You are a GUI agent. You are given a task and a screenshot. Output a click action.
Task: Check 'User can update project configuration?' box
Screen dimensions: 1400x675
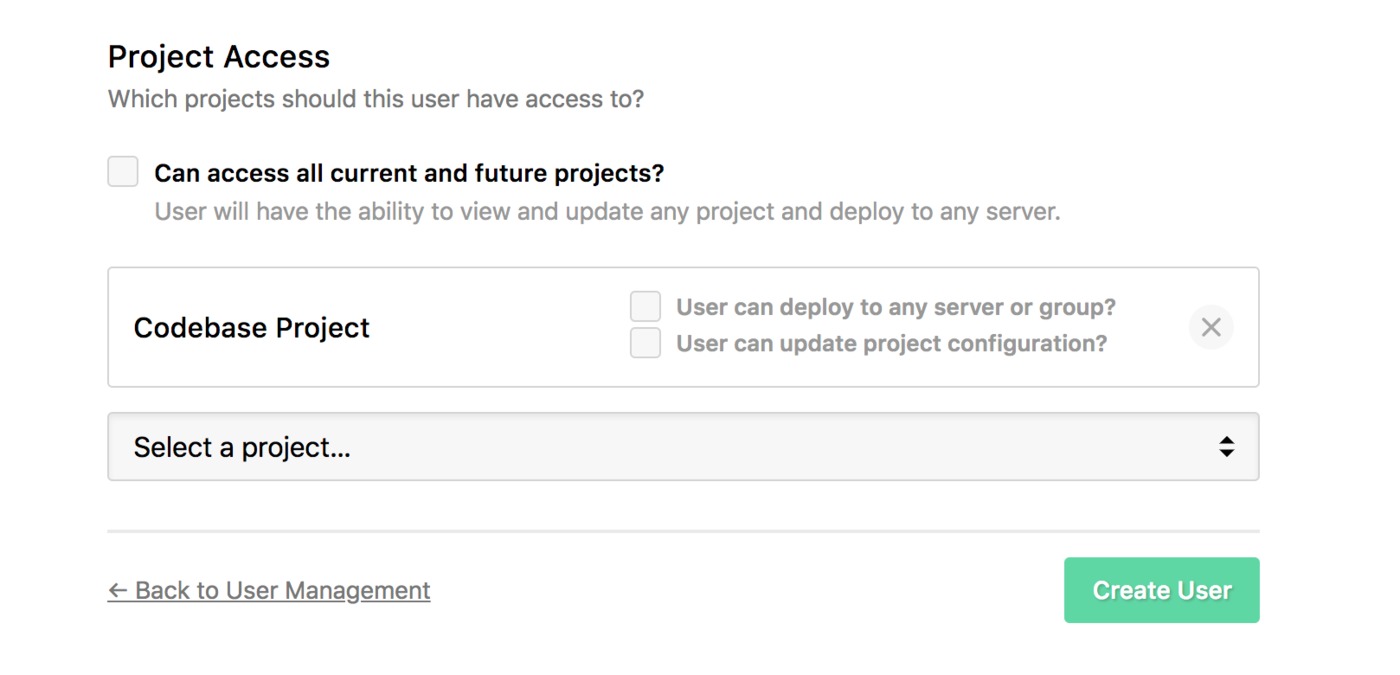[645, 343]
